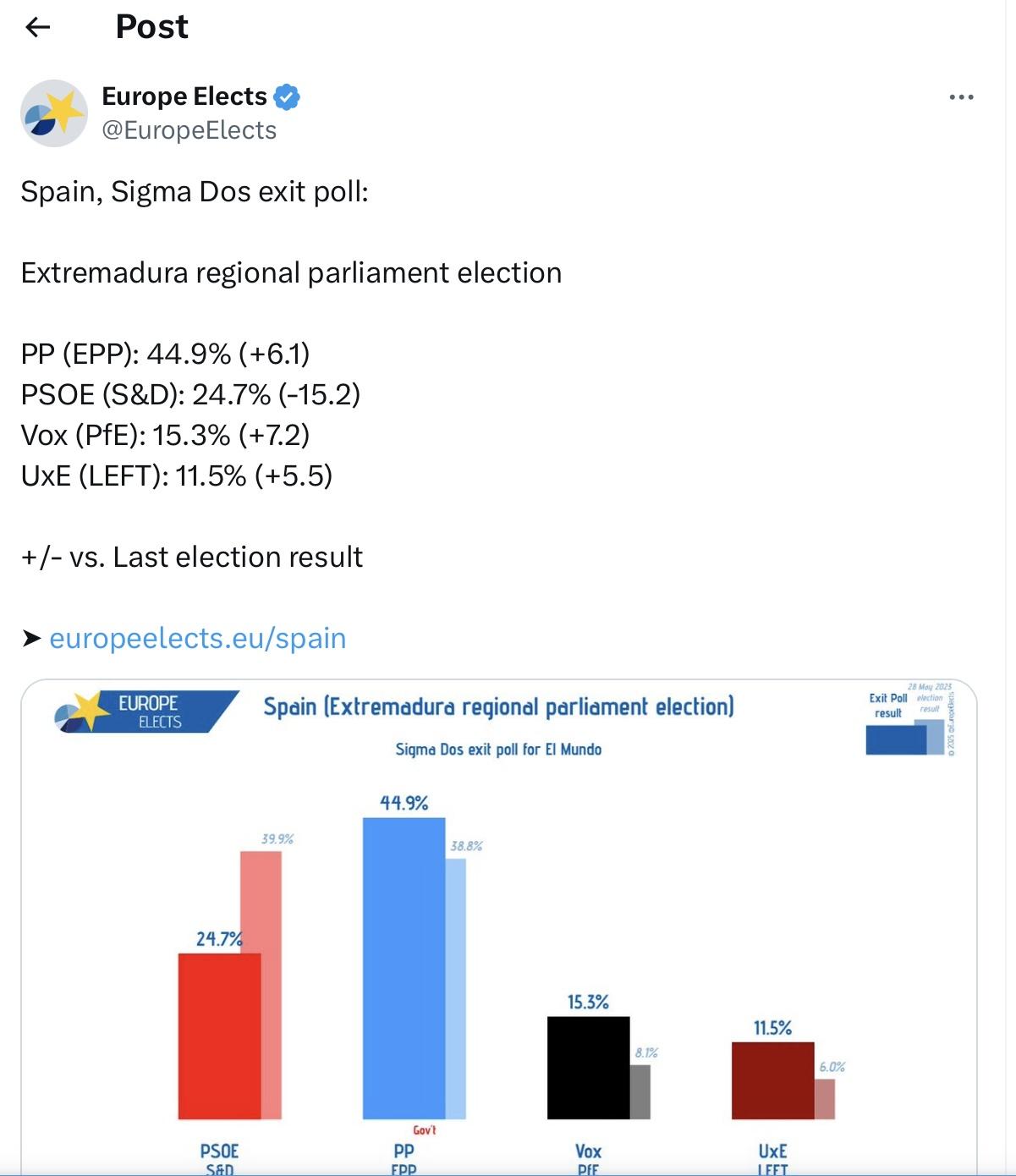
Task: Click the Vox label under the chart
Action: click(588, 1151)
